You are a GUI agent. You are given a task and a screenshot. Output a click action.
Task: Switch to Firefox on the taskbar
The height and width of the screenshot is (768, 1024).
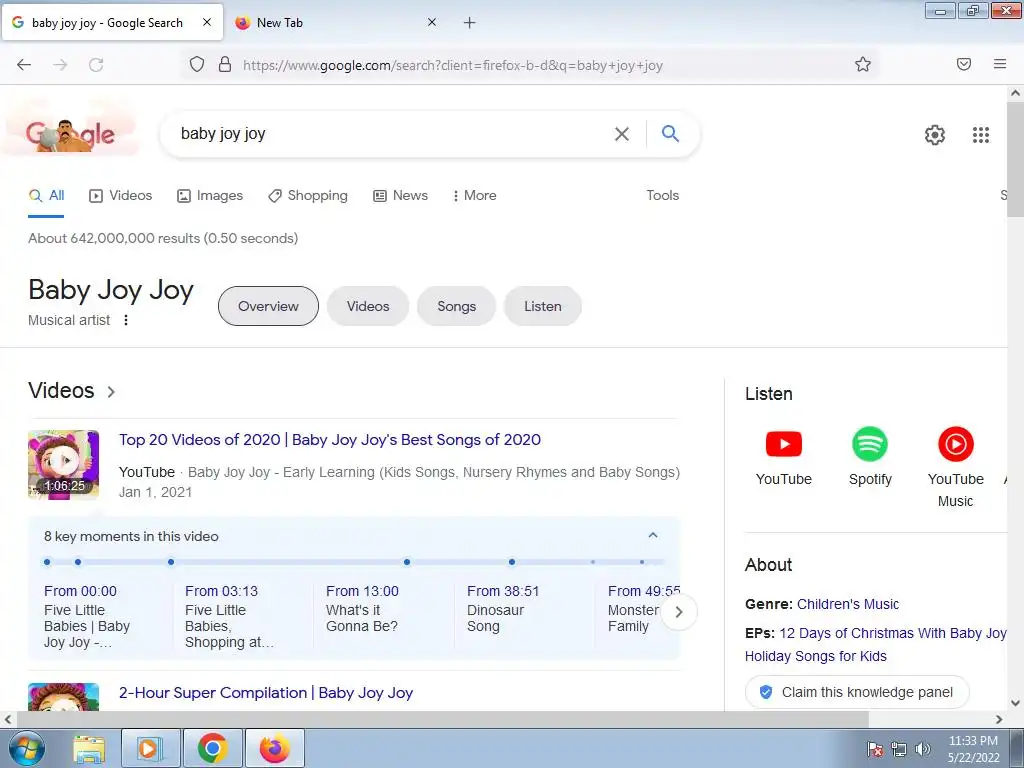click(x=274, y=748)
